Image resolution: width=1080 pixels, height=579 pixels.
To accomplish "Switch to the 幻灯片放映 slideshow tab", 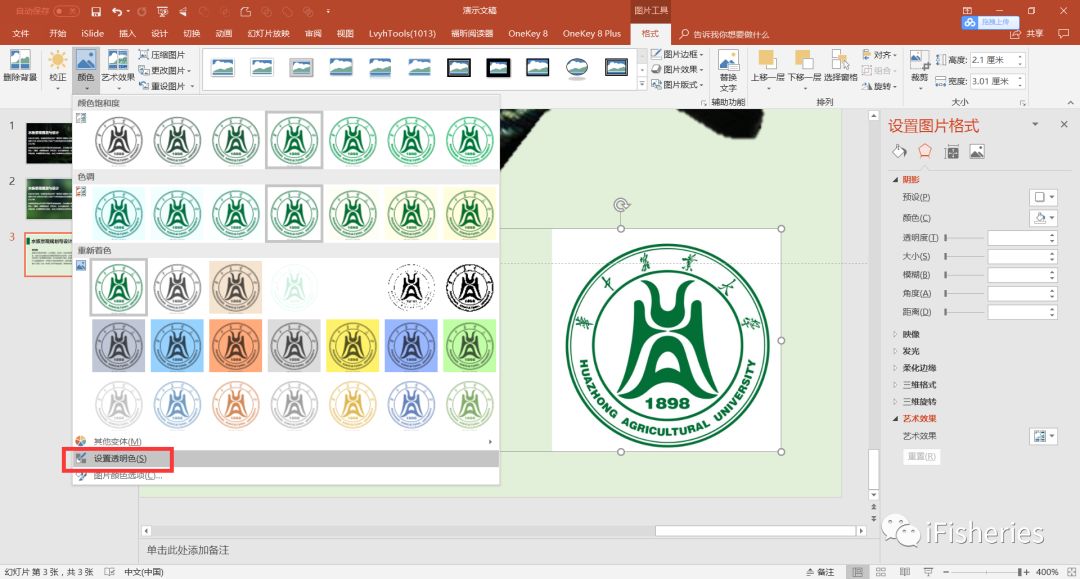I will click(x=269, y=33).
